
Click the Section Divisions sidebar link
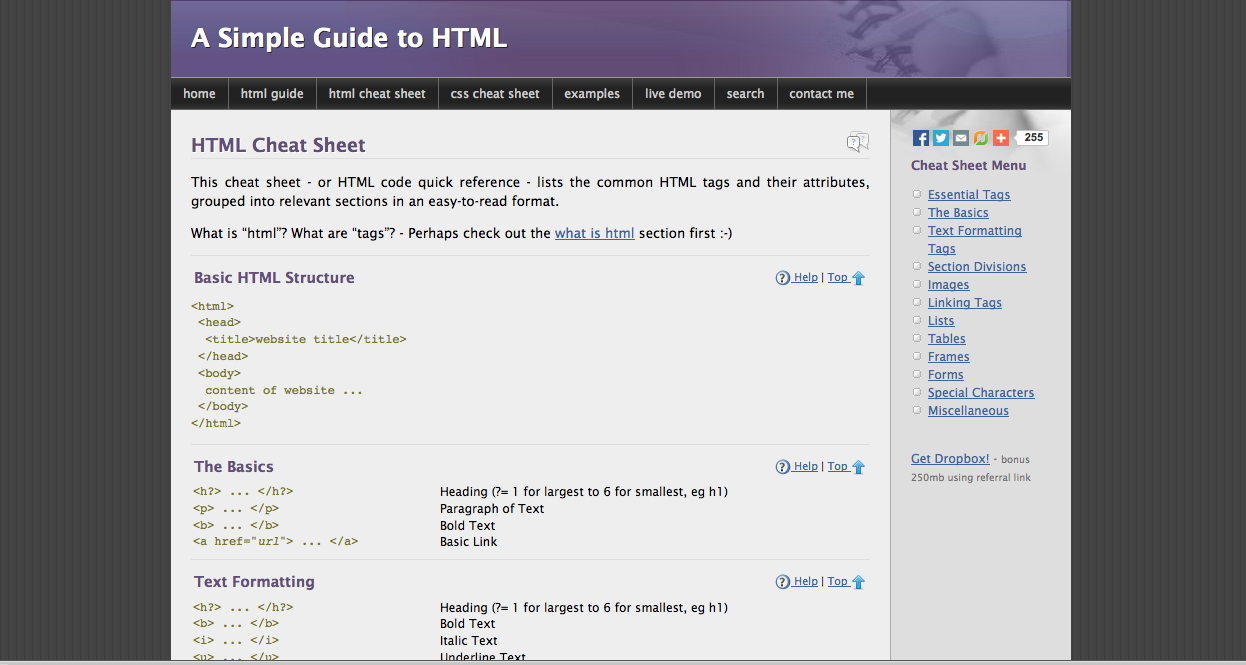click(x=977, y=267)
